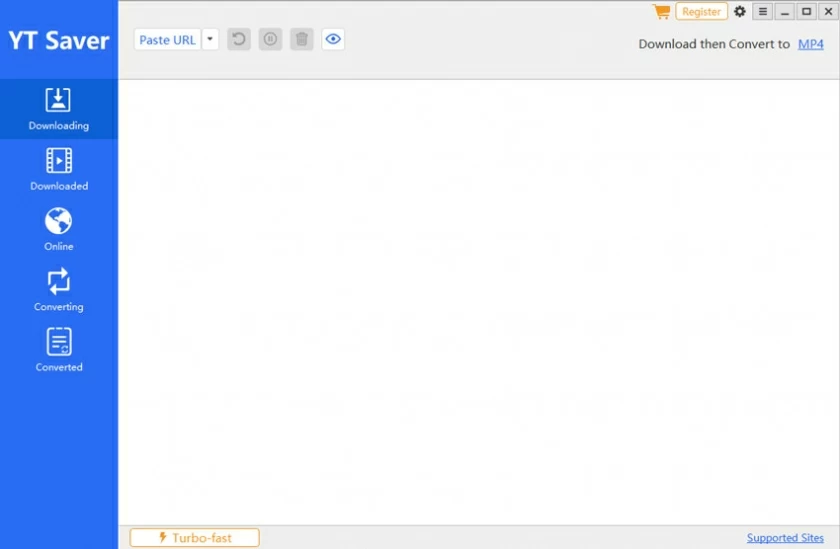
Task: Pause all downloads using the pause icon
Action: point(270,40)
